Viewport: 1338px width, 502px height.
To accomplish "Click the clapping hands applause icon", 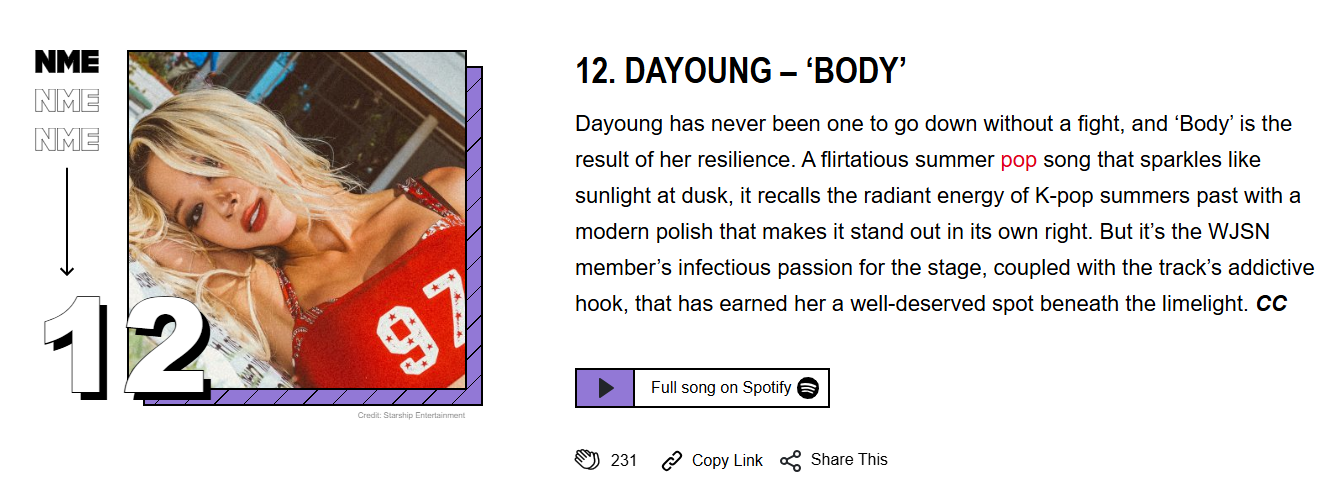I will pyautogui.click(x=587, y=460).
